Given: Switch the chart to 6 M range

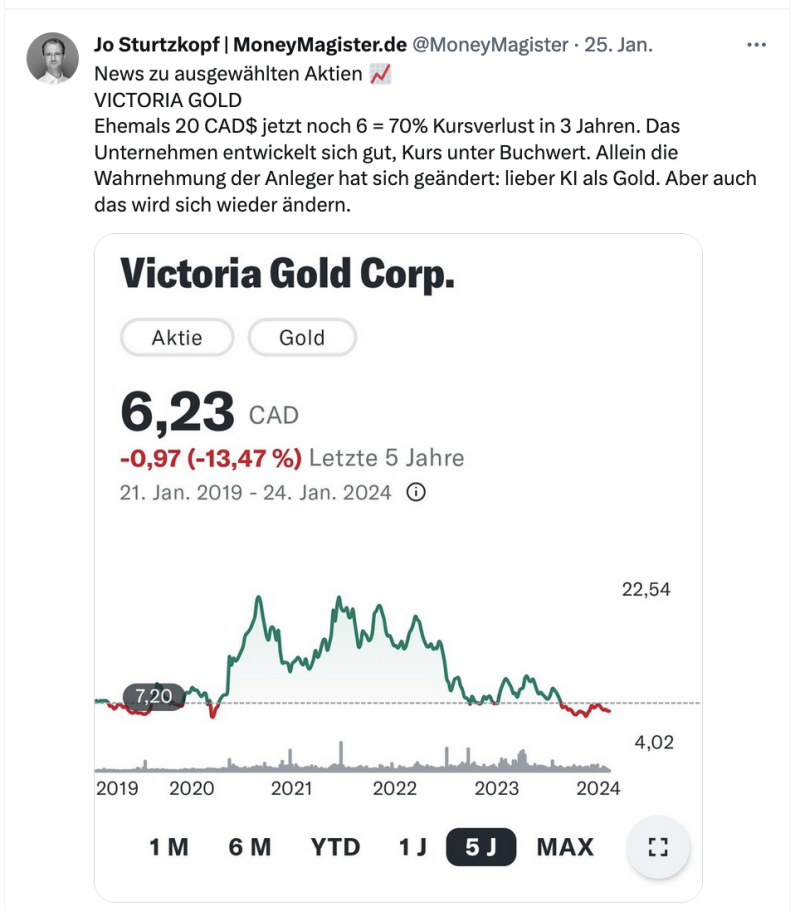Looking at the screenshot, I should tap(250, 847).
